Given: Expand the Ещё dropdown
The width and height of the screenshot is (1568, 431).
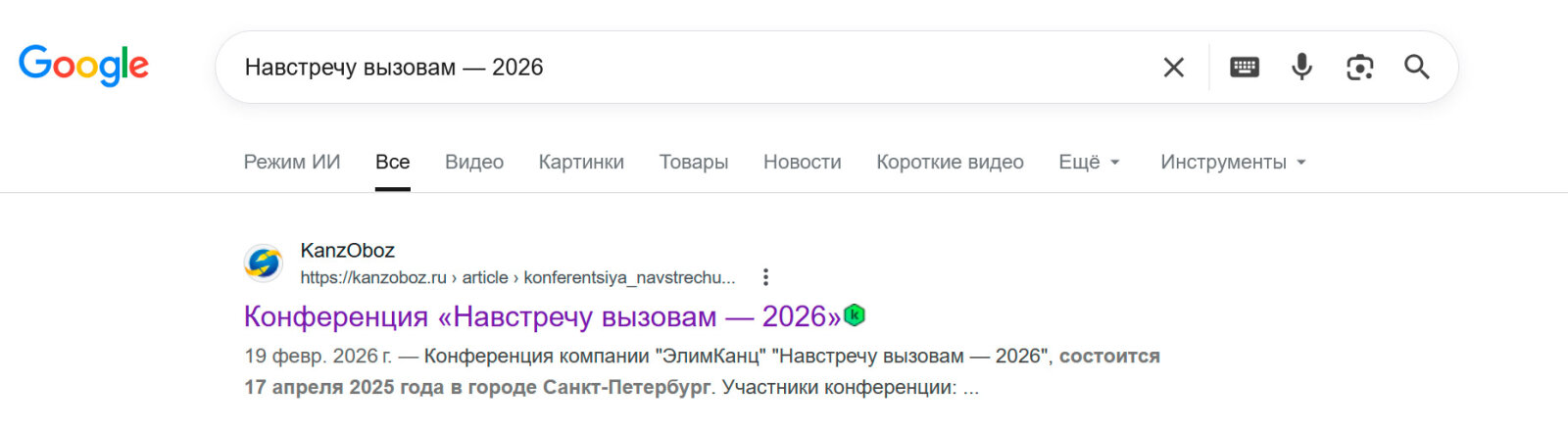Looking at the screenshot, I should [1088, 163].
